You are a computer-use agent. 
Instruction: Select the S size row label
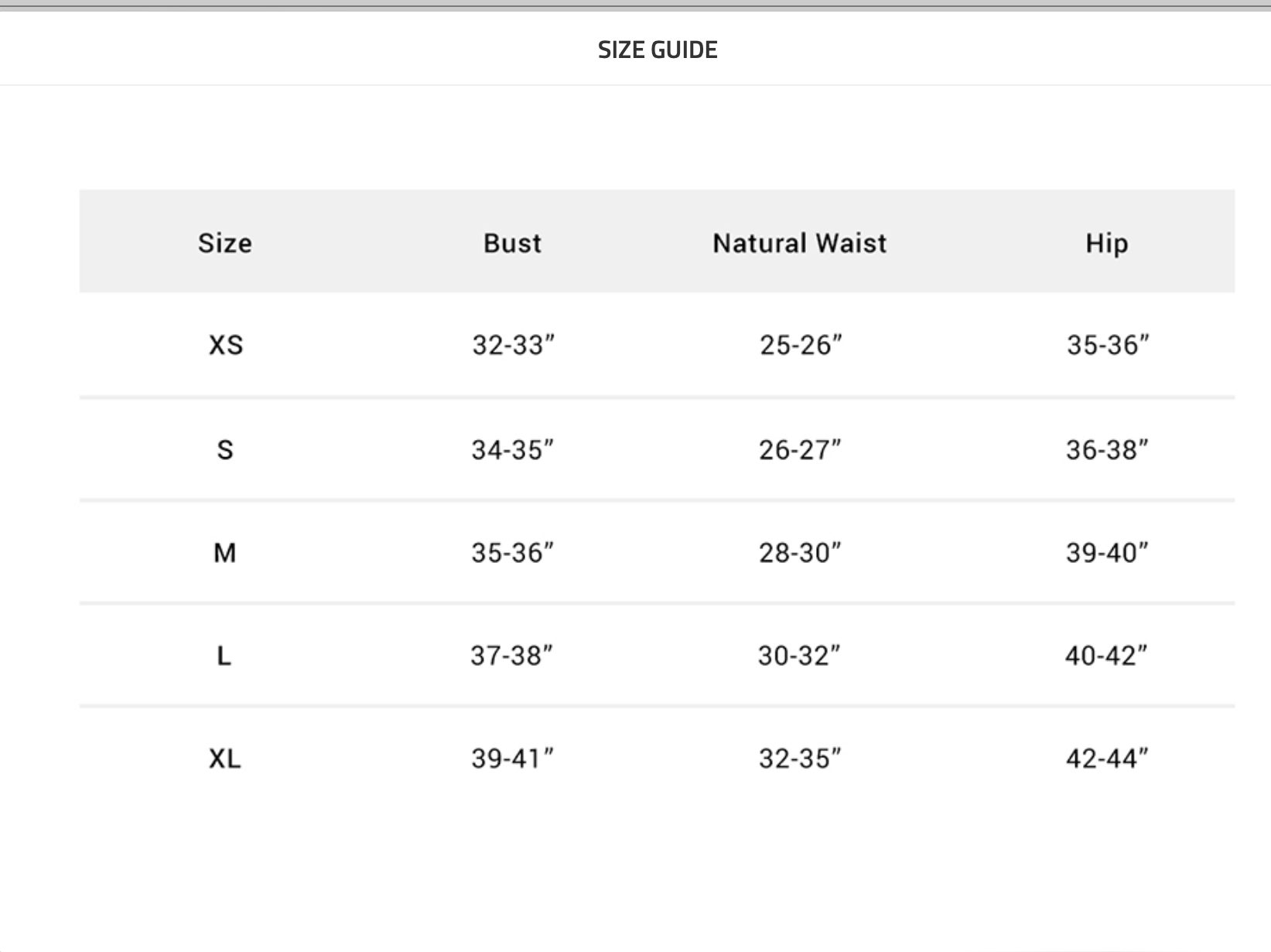coord(225,449)
